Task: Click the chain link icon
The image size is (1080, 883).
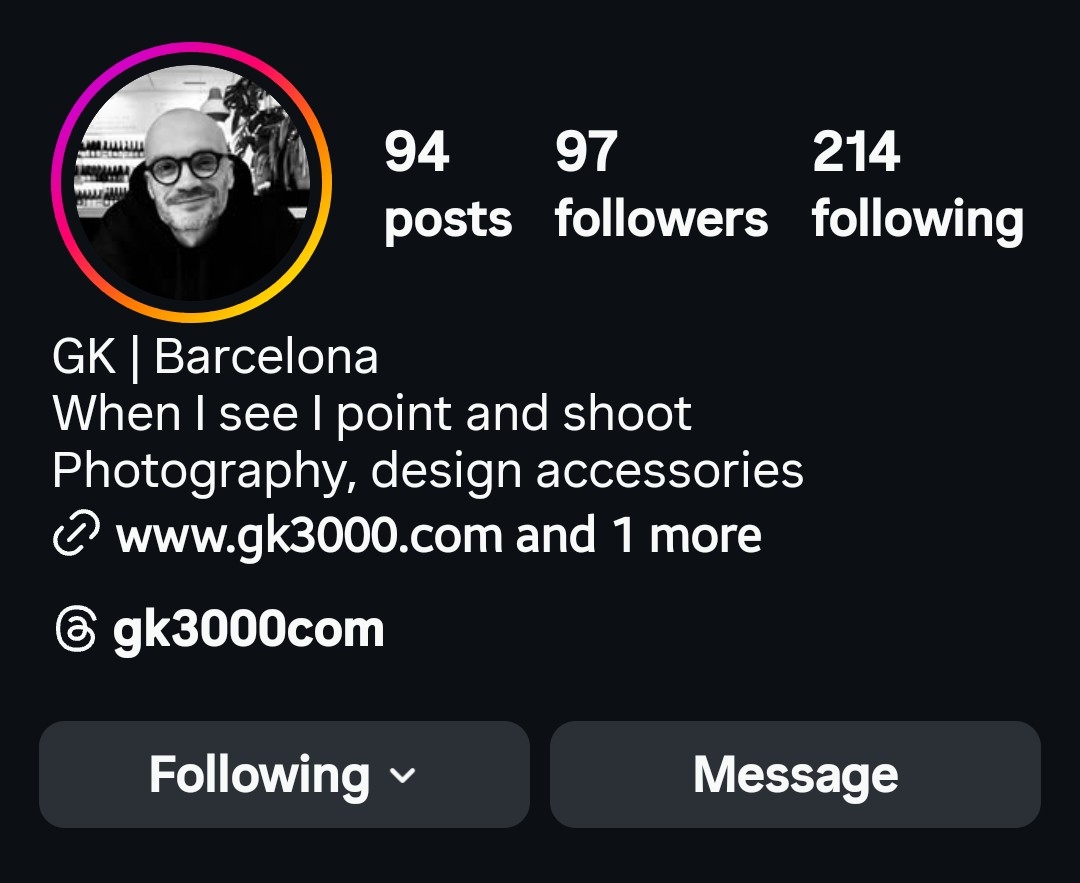Action: click(x=76, y=533)
